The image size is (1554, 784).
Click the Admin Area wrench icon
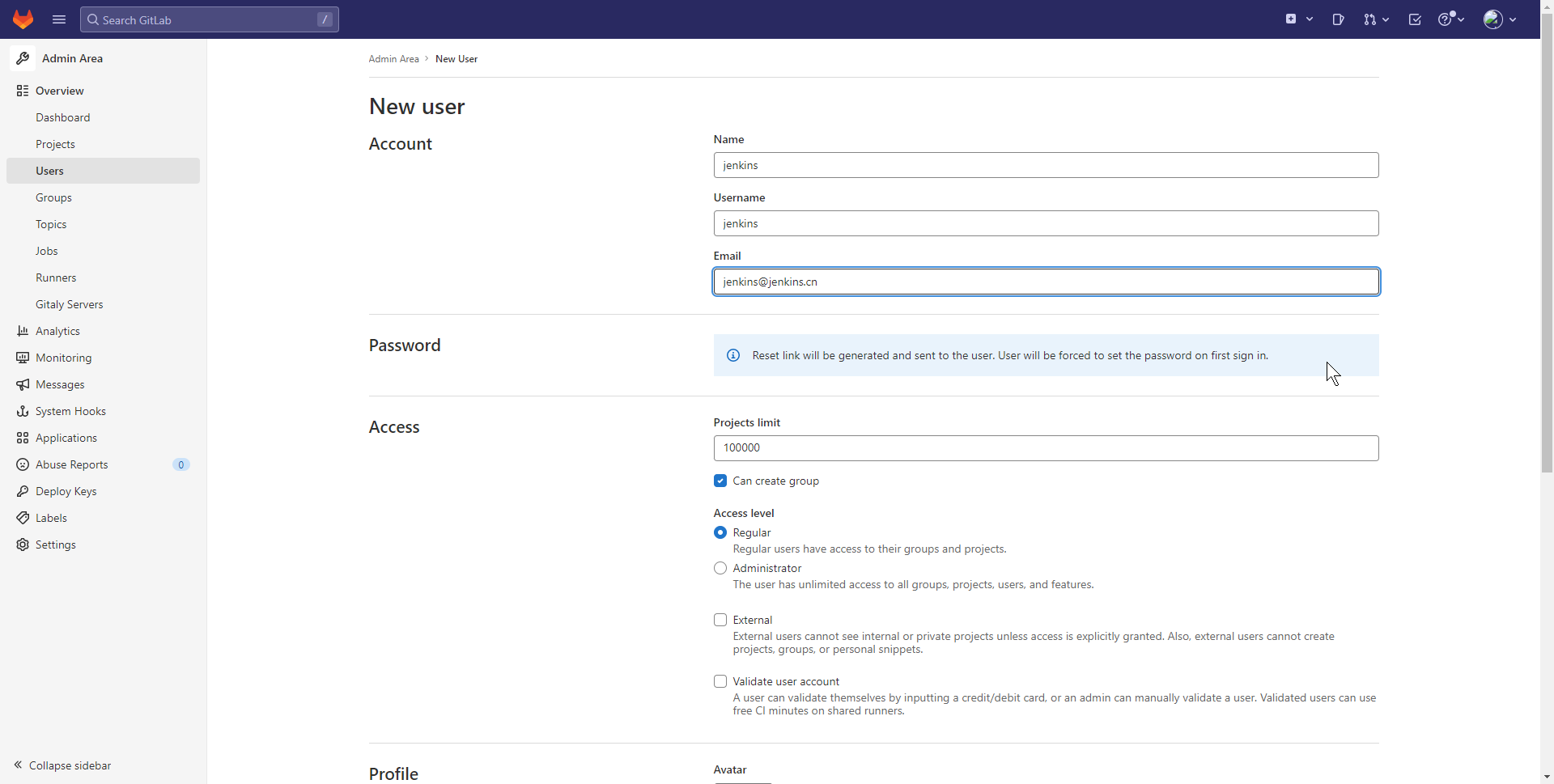point(23,58)
